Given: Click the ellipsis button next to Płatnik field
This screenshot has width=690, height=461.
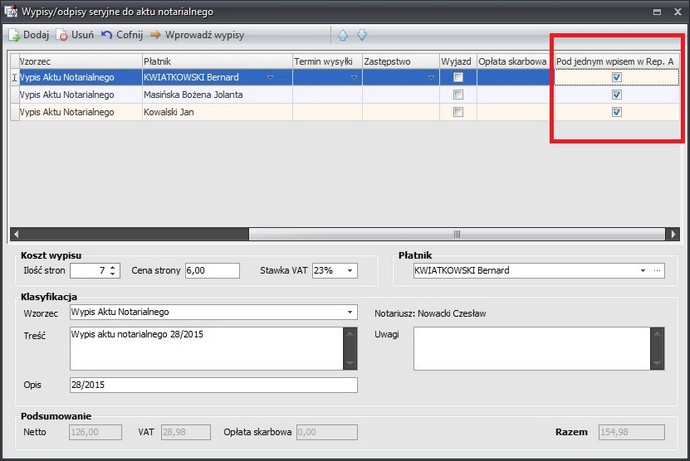Looking at the screenshot, I should 657,270.
